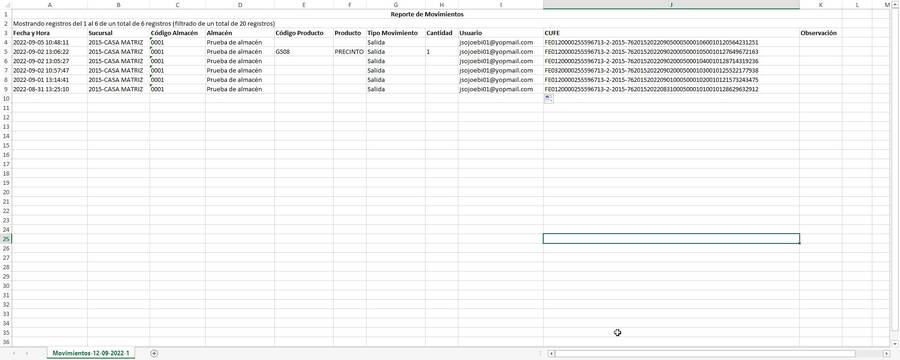
Task: Select date cell 2022-09-05 10:48:11
Action: 49,42
